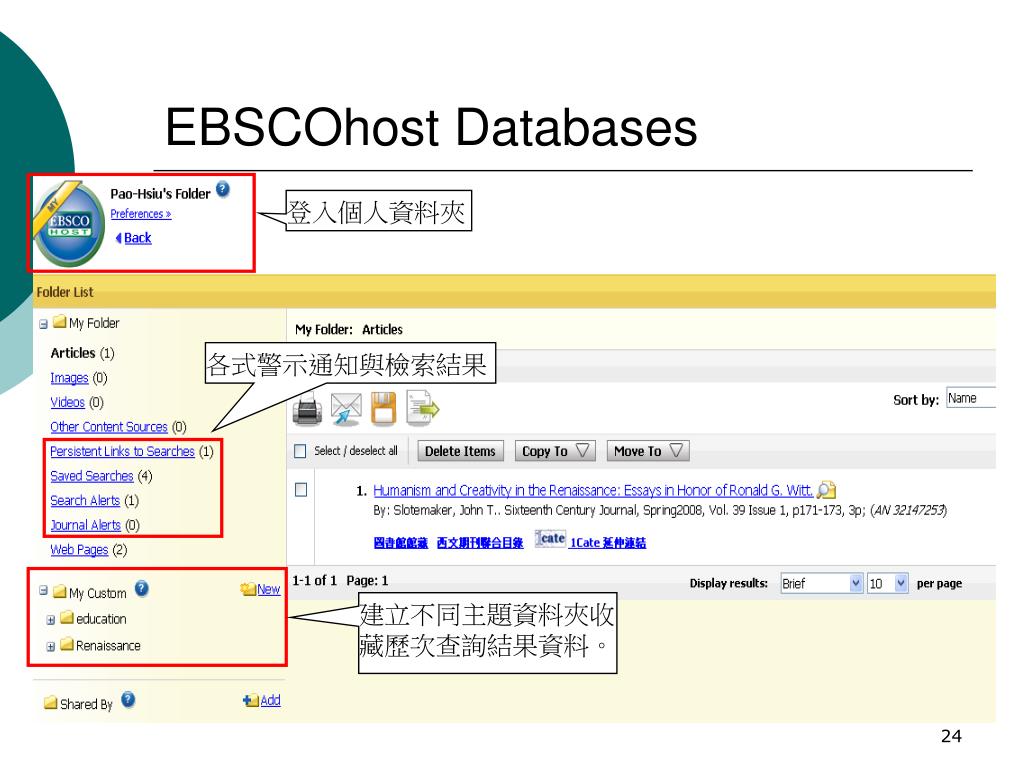The height and width of the screenshot is (768, 1024).
Task: Click the My Folder: Articles heading
Action: [349, 330]
